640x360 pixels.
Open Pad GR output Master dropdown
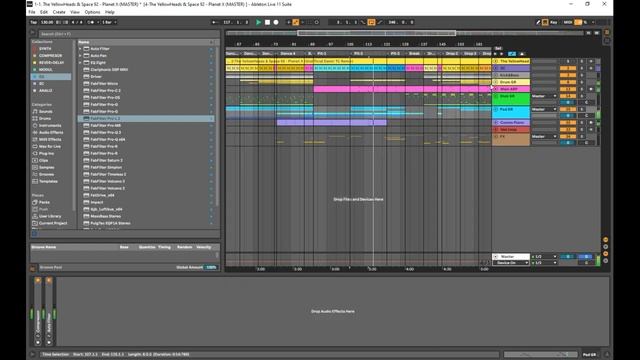pyautogui.click(x=544, y=109)
